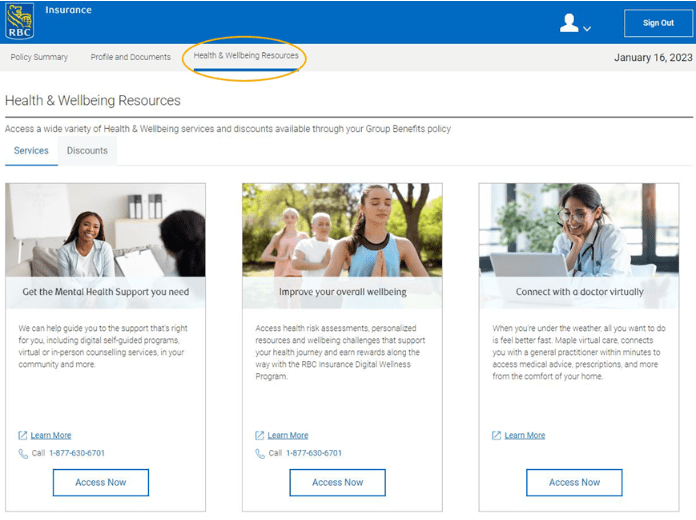Click the RBC lion shield logo
This screenshot has width=696, height=520.
pos(20,20)
